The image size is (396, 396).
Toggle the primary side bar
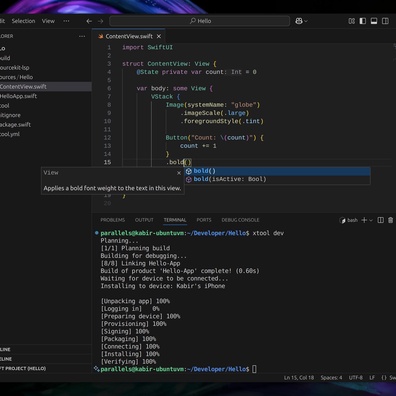[x=363, y=21]
